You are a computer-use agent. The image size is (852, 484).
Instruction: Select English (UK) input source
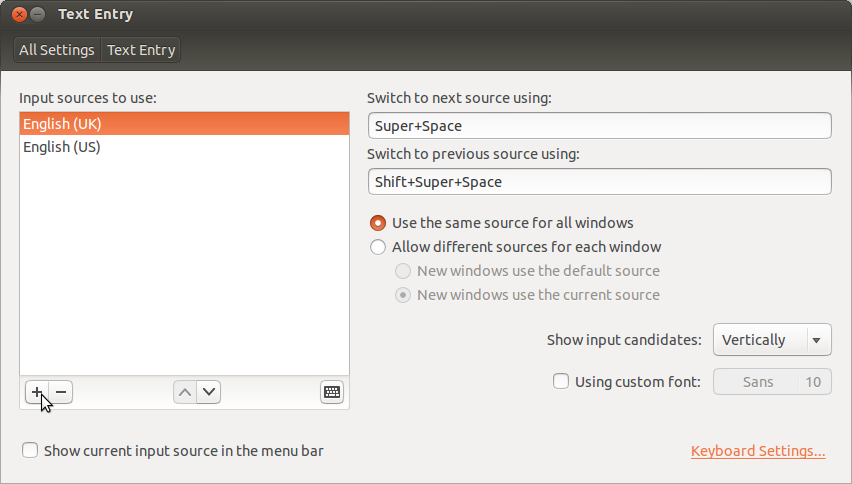[x=184, y=124]
